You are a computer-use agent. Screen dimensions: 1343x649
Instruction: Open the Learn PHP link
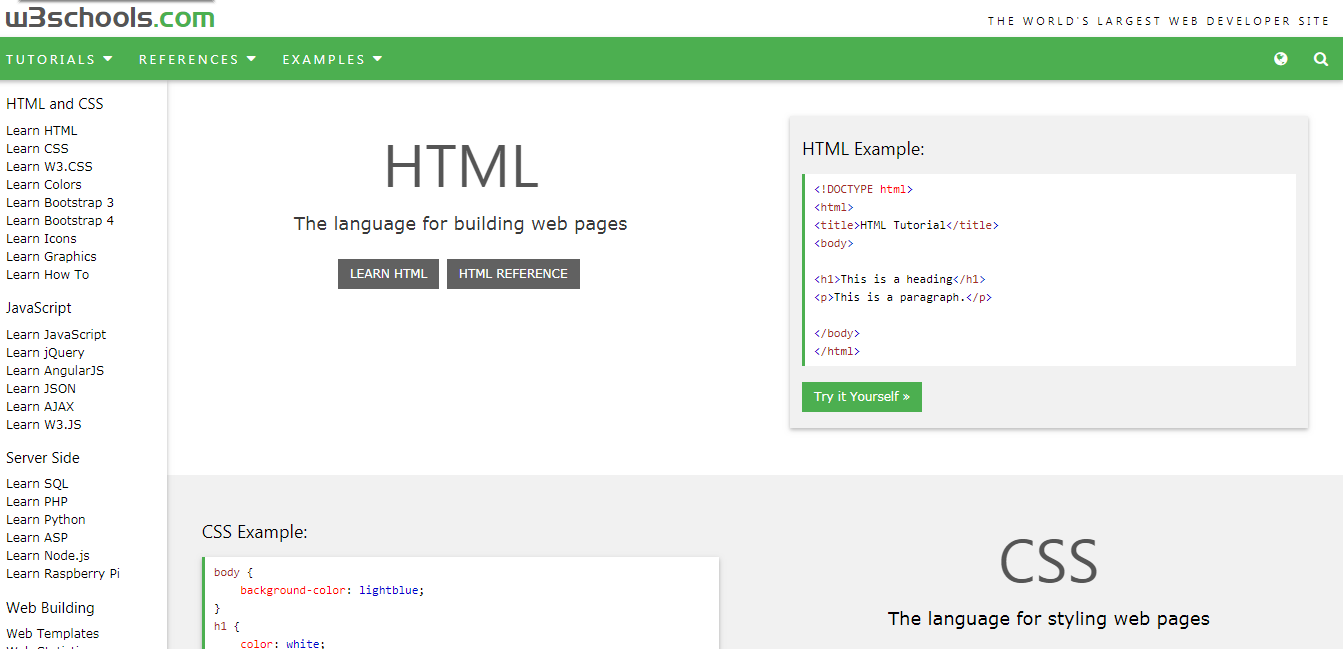[x=37, y=502]
